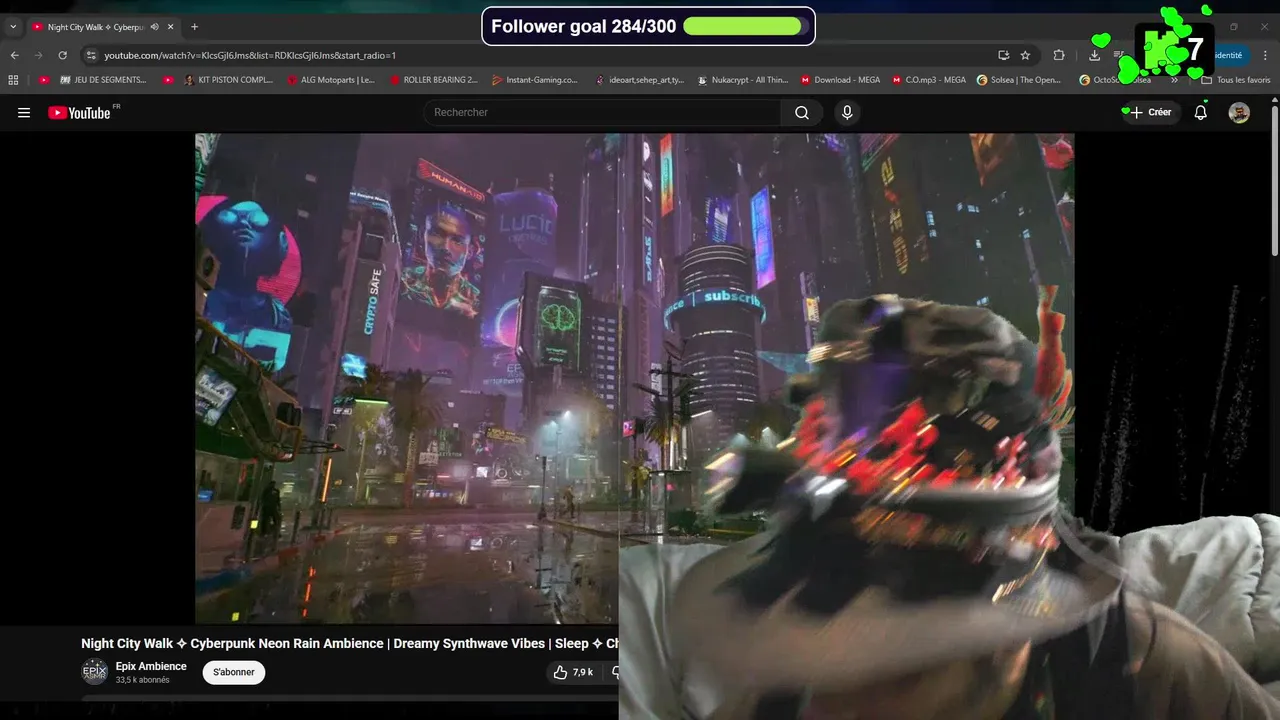Open Epix Ambience channel avatar

click(x=94, y=672)
